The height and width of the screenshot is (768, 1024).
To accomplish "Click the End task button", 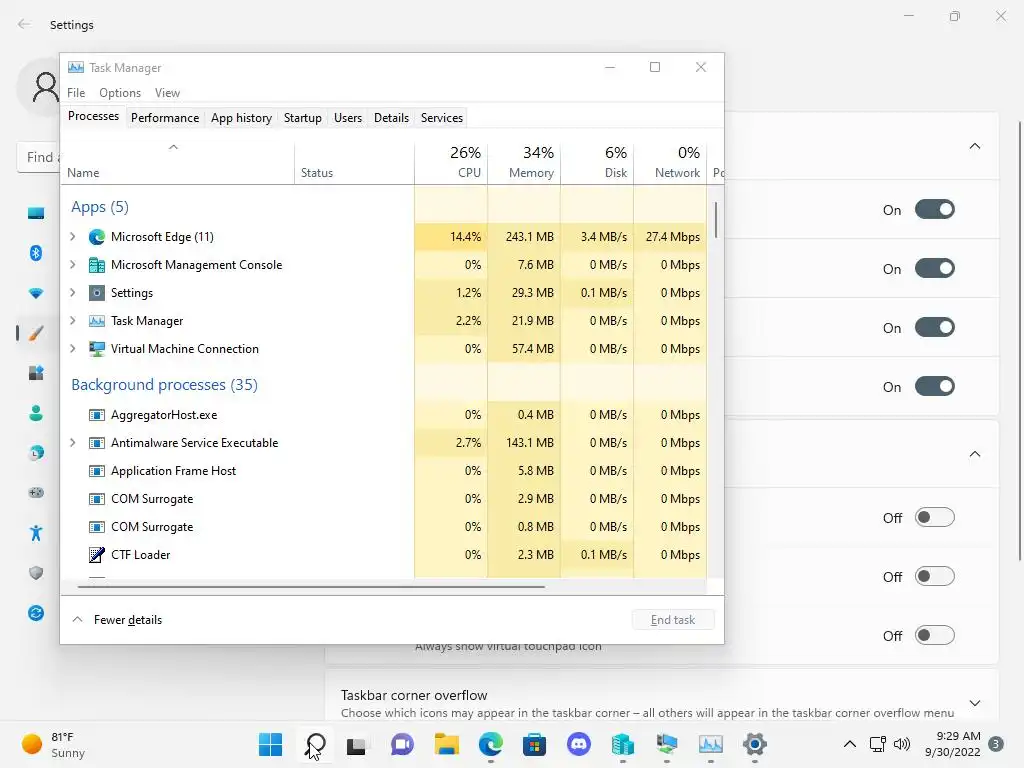I will (673, 620).
